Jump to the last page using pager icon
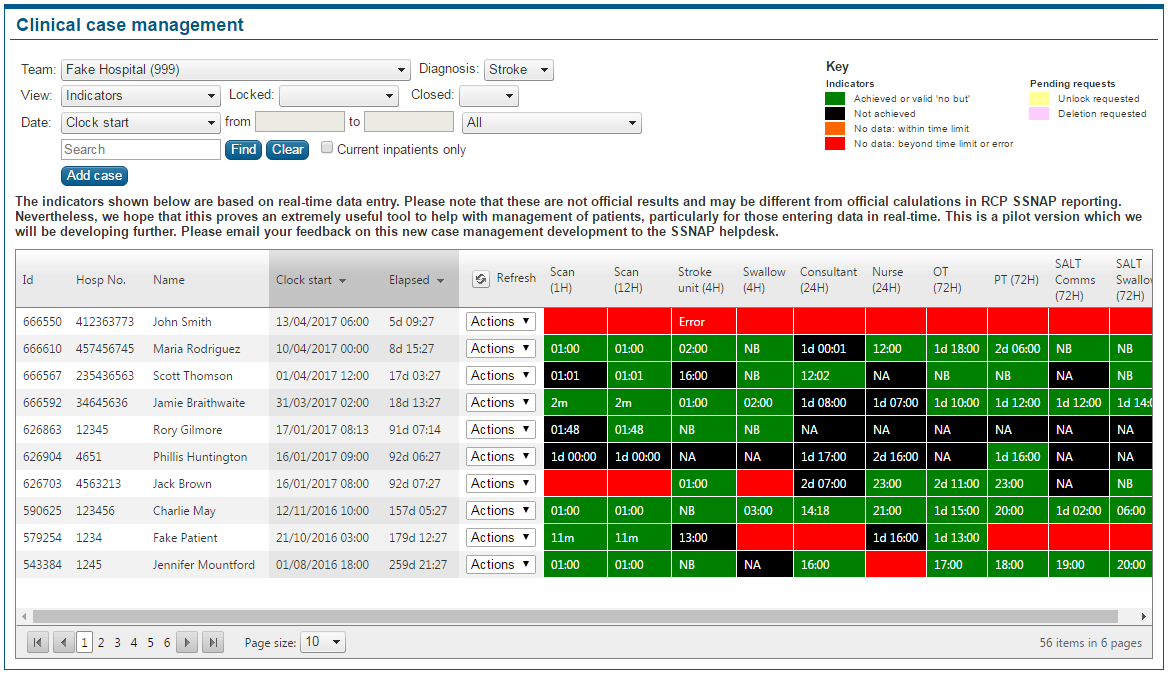 click(x=212, y=643)
